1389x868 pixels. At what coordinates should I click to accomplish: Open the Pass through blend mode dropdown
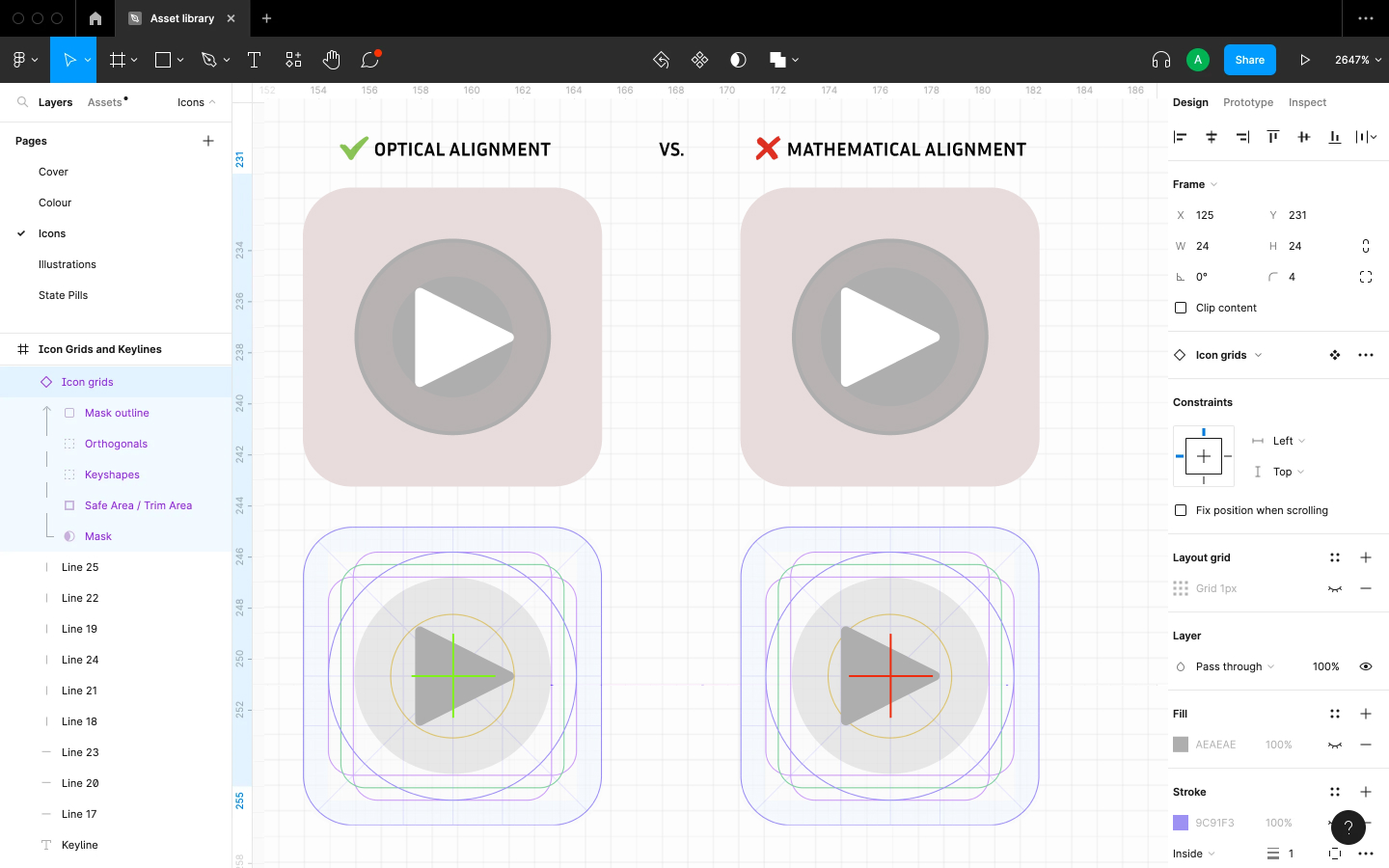pyautogui.click(x=1235, y=666)
